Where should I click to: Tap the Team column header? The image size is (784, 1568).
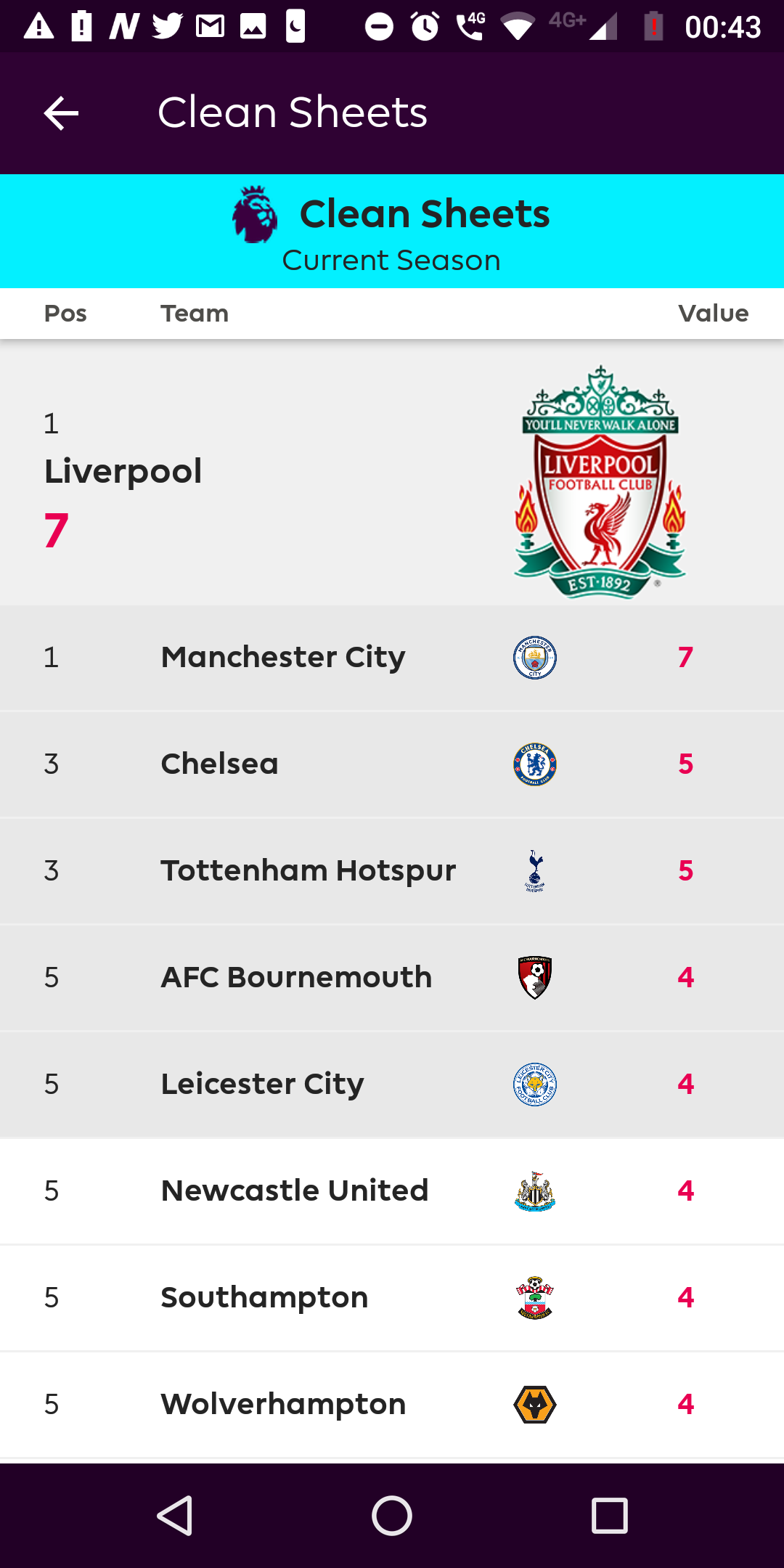coord(195,314)
